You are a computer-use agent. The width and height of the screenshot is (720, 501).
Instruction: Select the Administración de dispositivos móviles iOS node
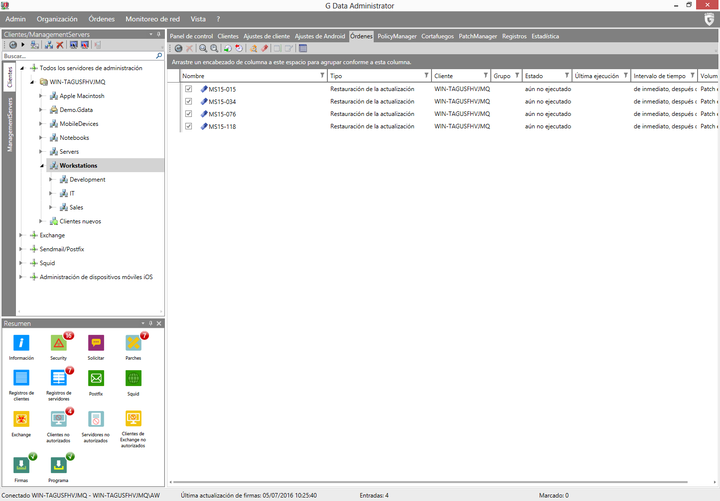pos(96,277)
